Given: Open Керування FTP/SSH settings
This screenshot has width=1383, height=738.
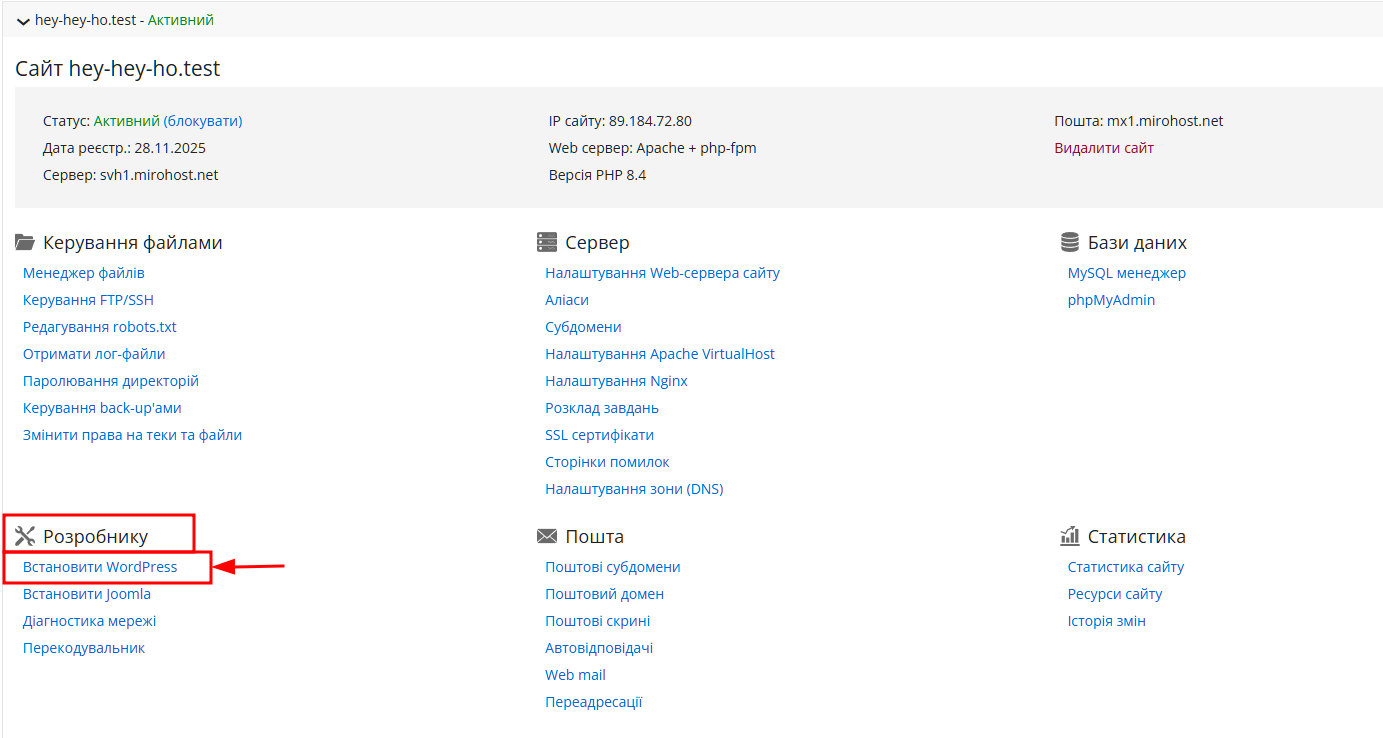Looking at the screenshot, I should click(88, 299).
